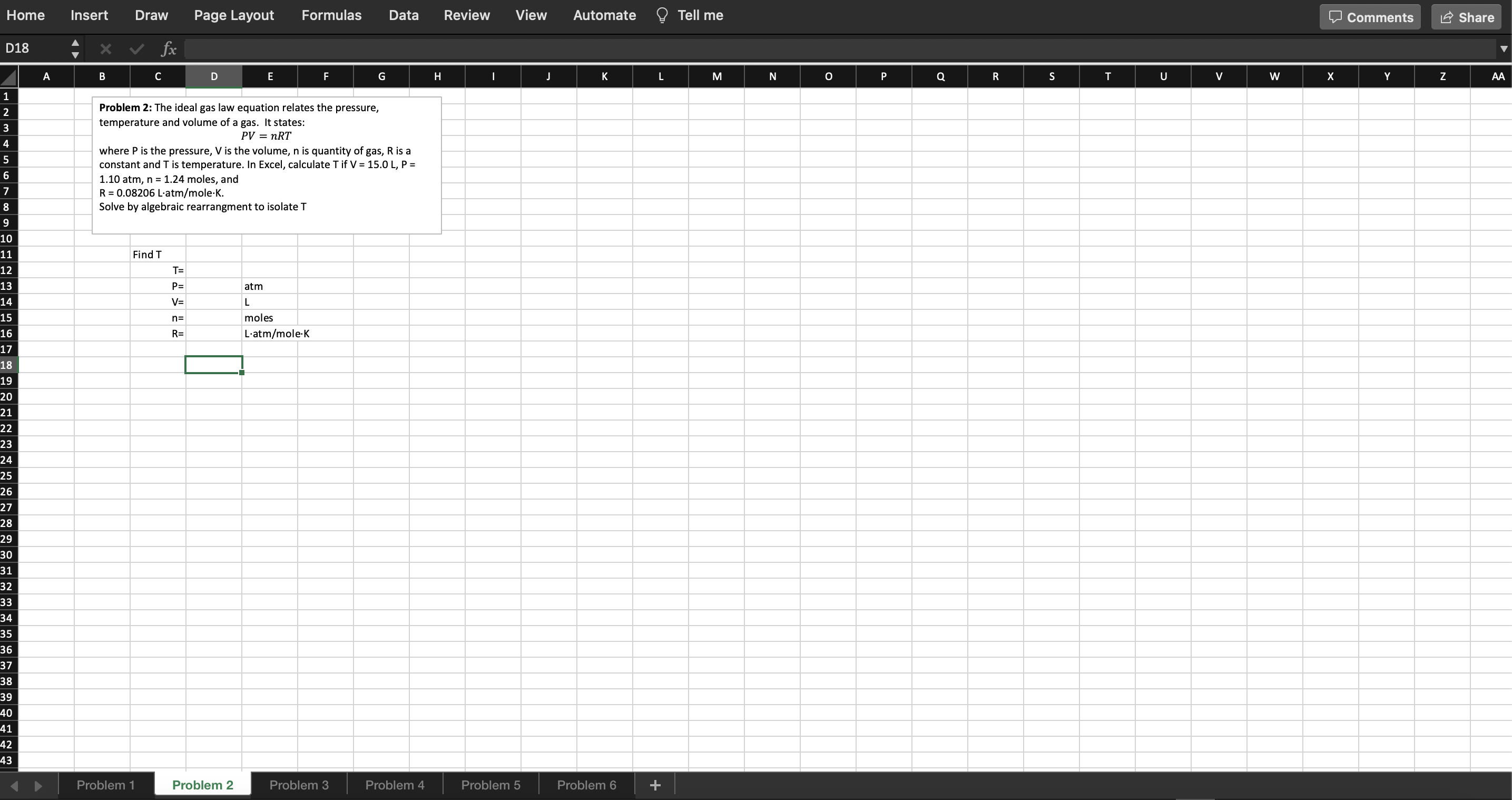Switch to the Formulas ribbon tab

click(x=331, y=15)
